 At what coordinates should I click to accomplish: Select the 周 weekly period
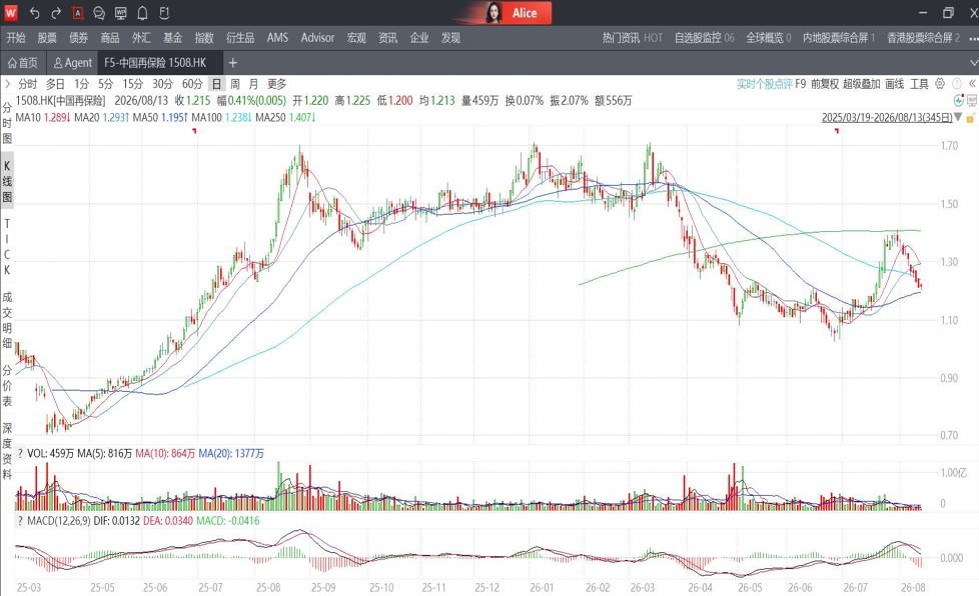[235, 84]
